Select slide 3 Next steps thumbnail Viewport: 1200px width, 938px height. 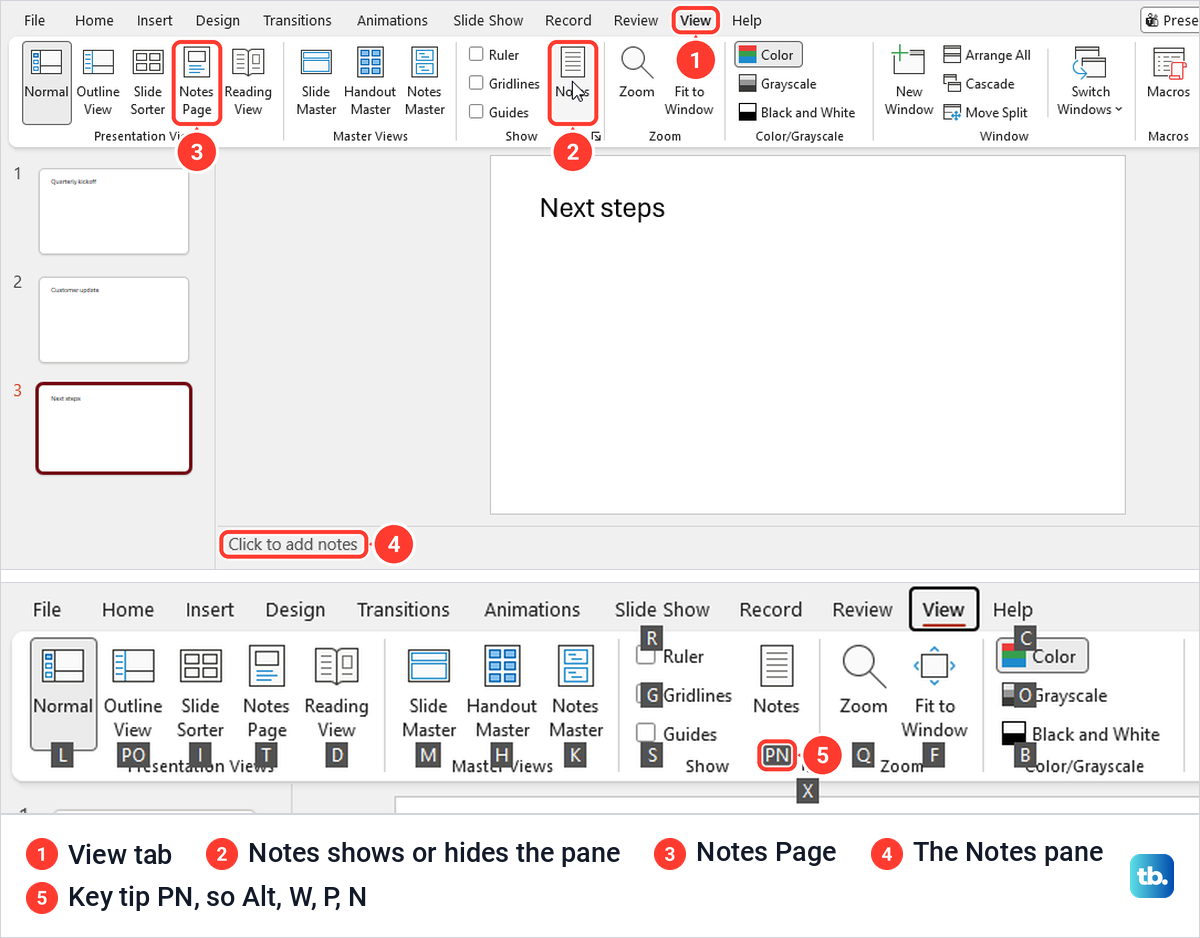coord(113,428)
